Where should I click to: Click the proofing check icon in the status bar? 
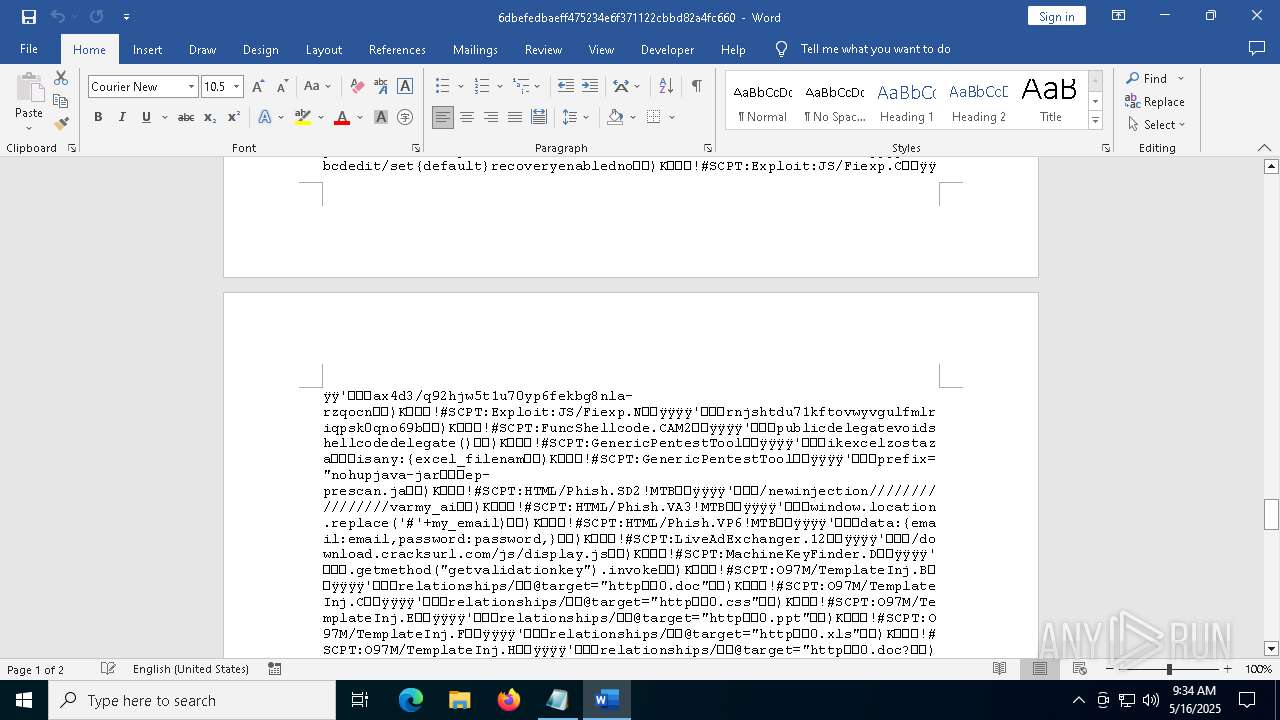[108, 669]
